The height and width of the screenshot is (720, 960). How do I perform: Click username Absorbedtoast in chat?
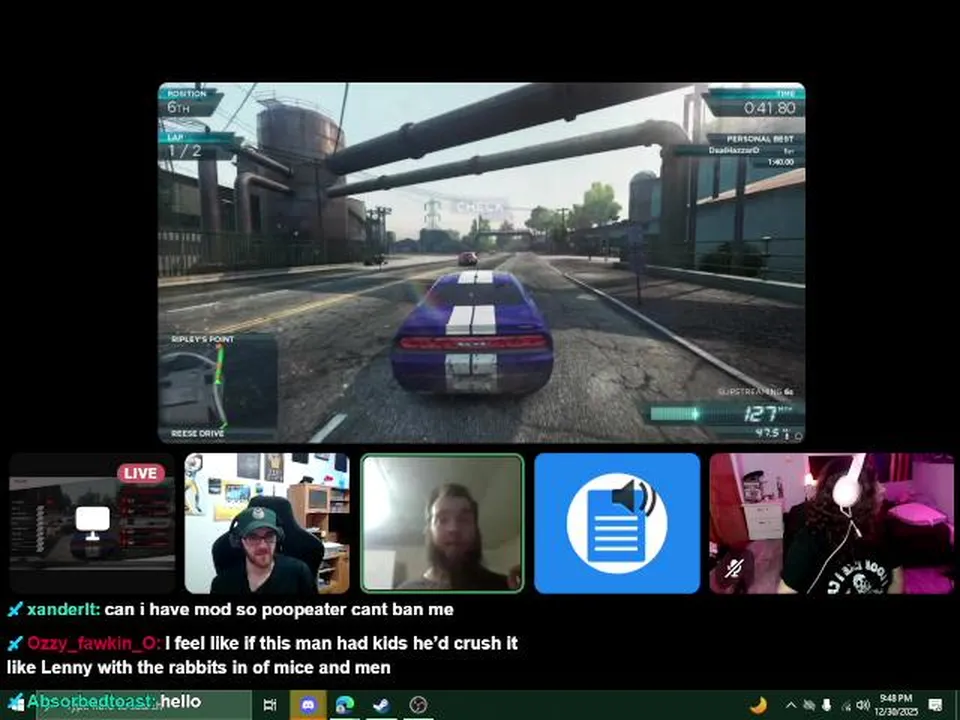tap(92, 701)
